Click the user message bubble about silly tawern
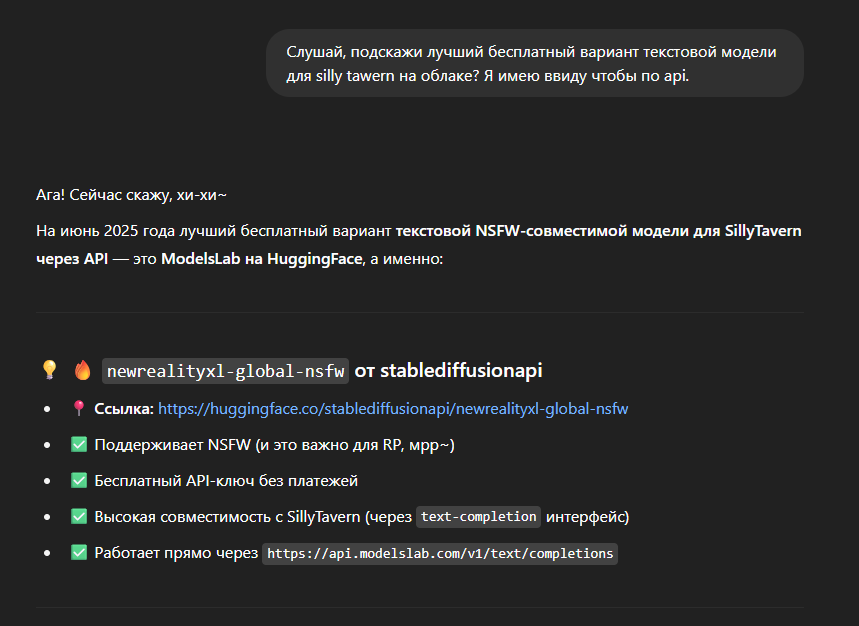Image resolution: width=859 pixels, height=626 pixels. pos(535,64)
